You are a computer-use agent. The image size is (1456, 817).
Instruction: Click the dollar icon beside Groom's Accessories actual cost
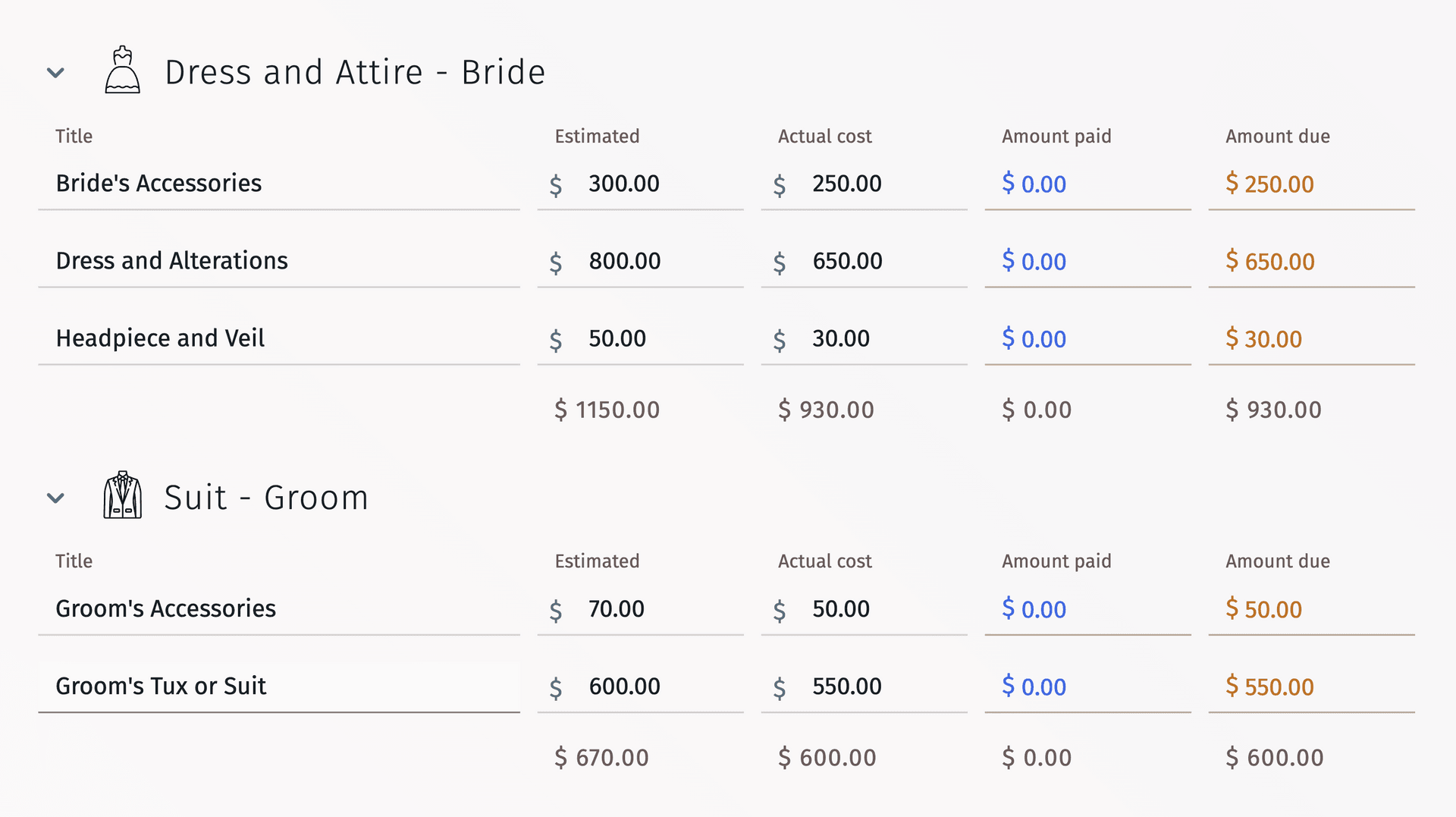pos(780,610)
